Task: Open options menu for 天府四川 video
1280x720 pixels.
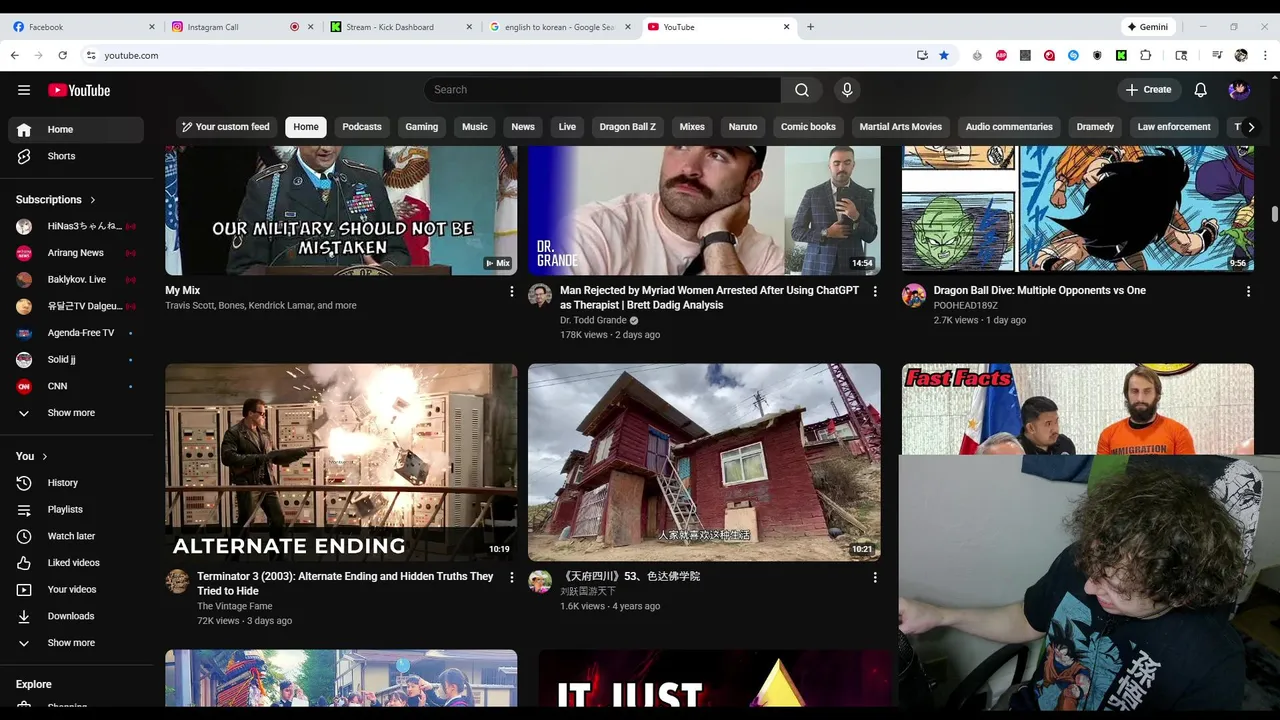Action: [x=875, y=577]
